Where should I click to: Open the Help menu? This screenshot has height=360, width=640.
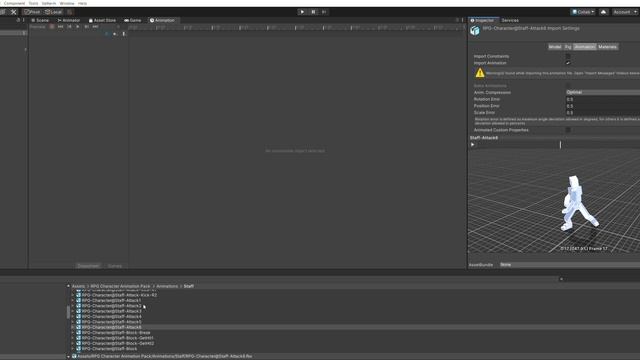click(x=82, y=3)
